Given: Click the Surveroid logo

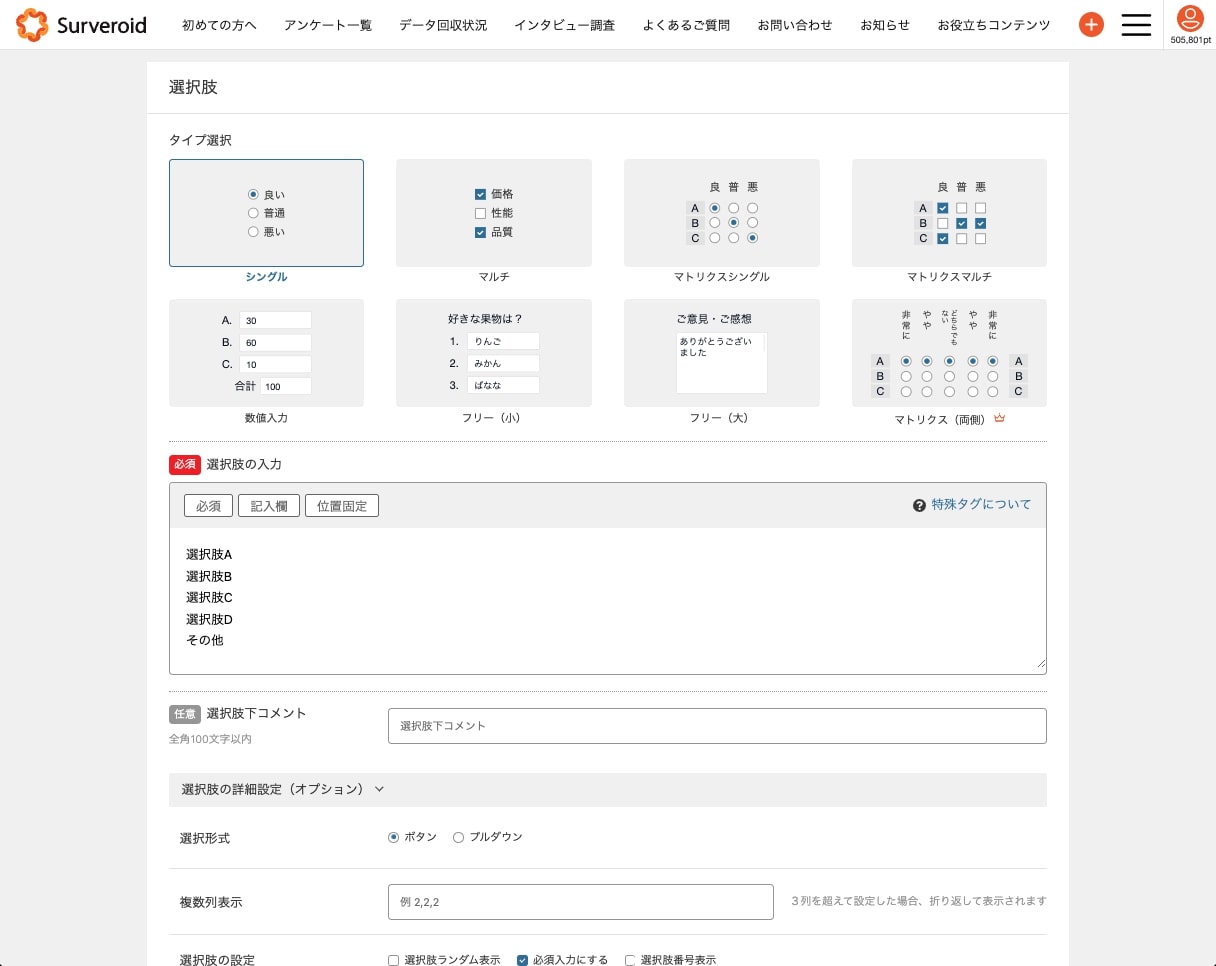Looking at the screenshot, I should 82,25.
